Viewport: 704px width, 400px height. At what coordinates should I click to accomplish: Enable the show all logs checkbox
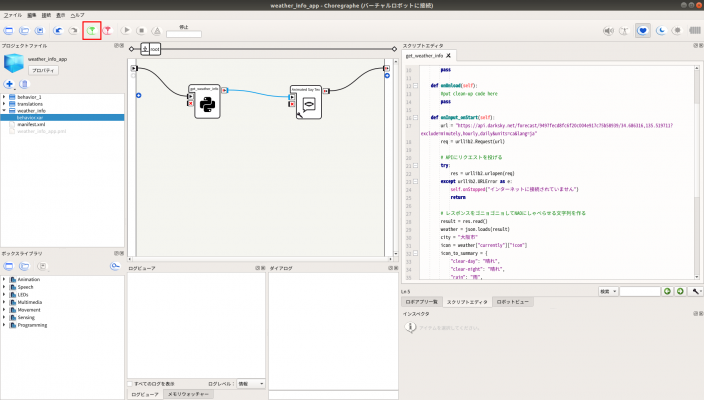tap(130, 383)
